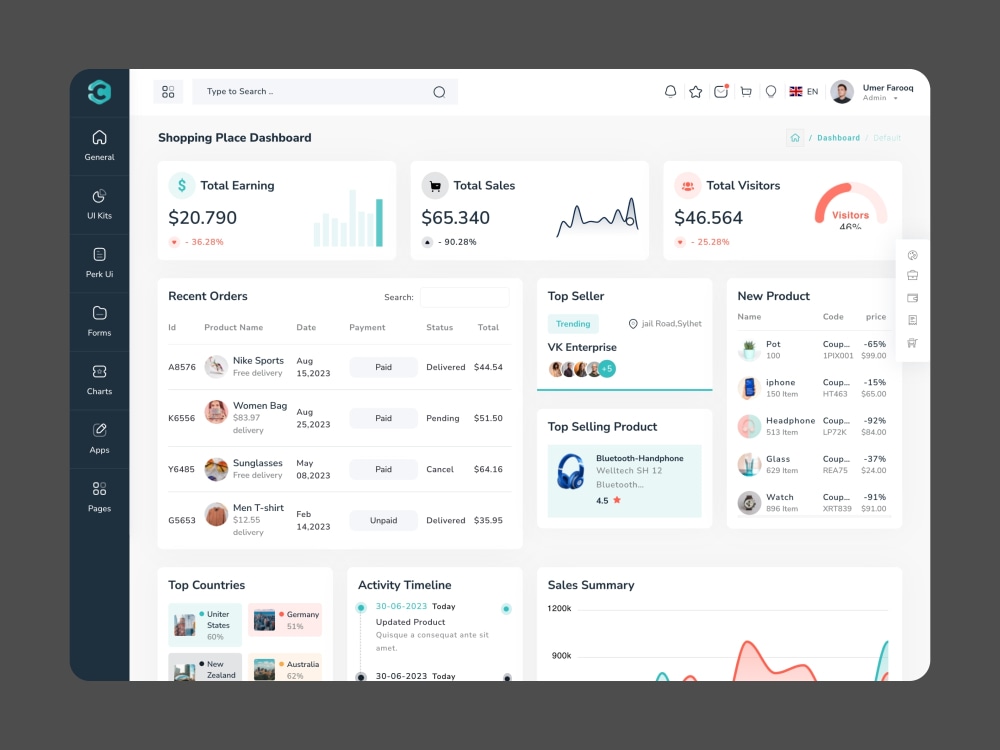Click the Men T-shirt product image
This screenshot has height=750, width=1000.
(216, 514)
